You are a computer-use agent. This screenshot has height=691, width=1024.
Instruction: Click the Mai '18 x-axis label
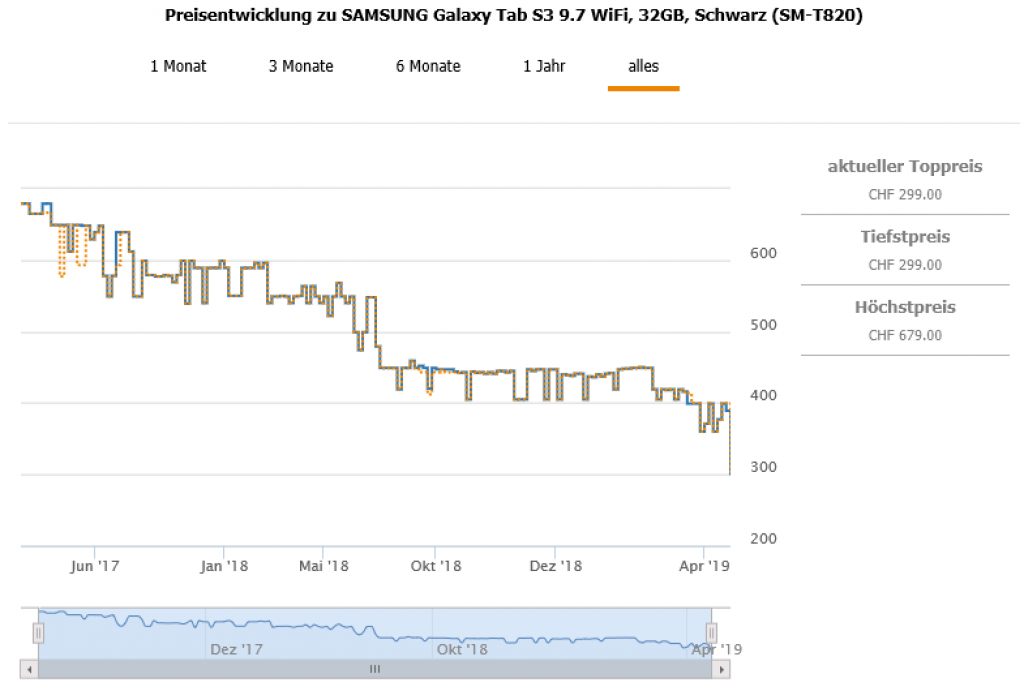323,566
